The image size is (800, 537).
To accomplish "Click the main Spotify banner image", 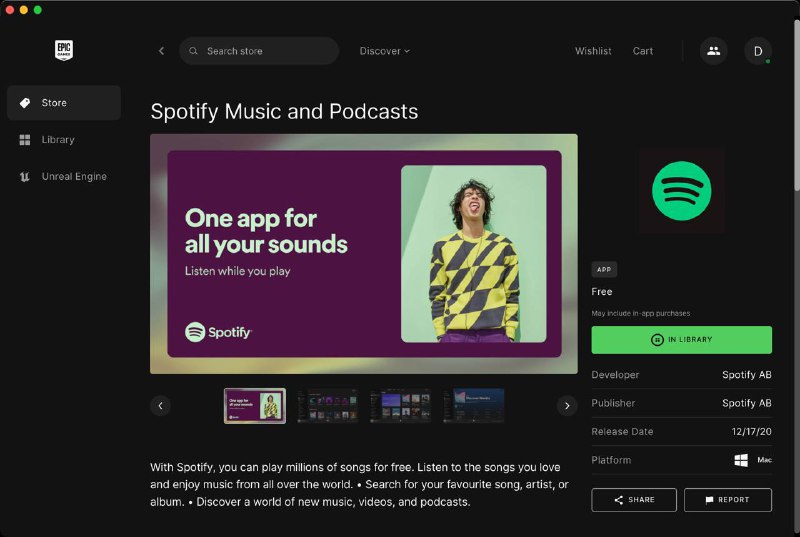I will 364,253.
